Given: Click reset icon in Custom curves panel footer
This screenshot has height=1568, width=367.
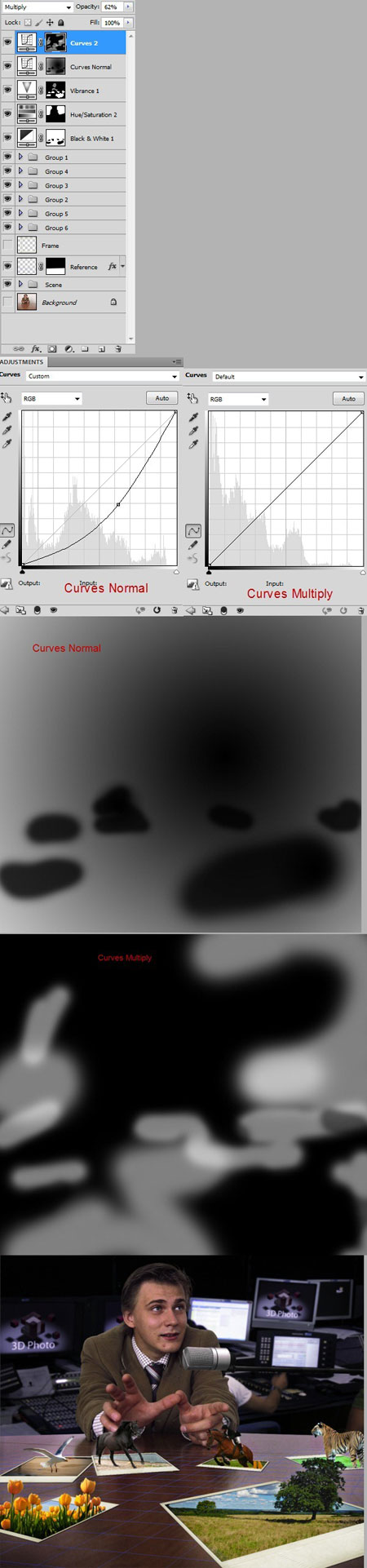Looking at the screenshot, I should point(157,609).
